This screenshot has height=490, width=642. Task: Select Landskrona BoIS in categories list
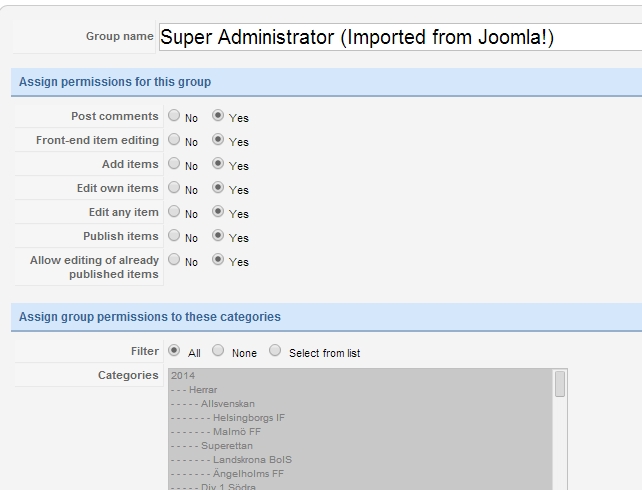point(361,460)
